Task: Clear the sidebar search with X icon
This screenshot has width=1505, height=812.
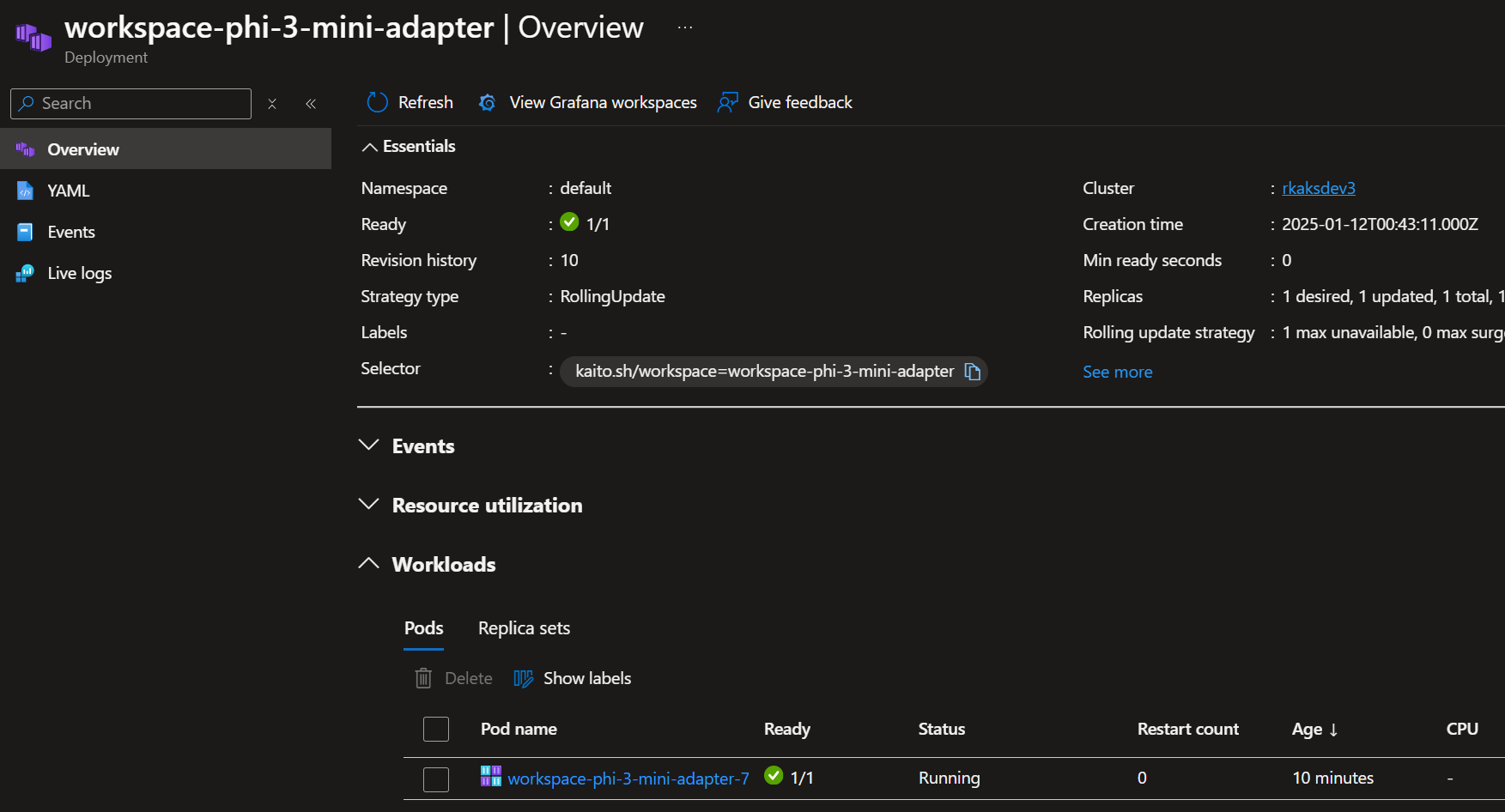Action: click(272, 104)
